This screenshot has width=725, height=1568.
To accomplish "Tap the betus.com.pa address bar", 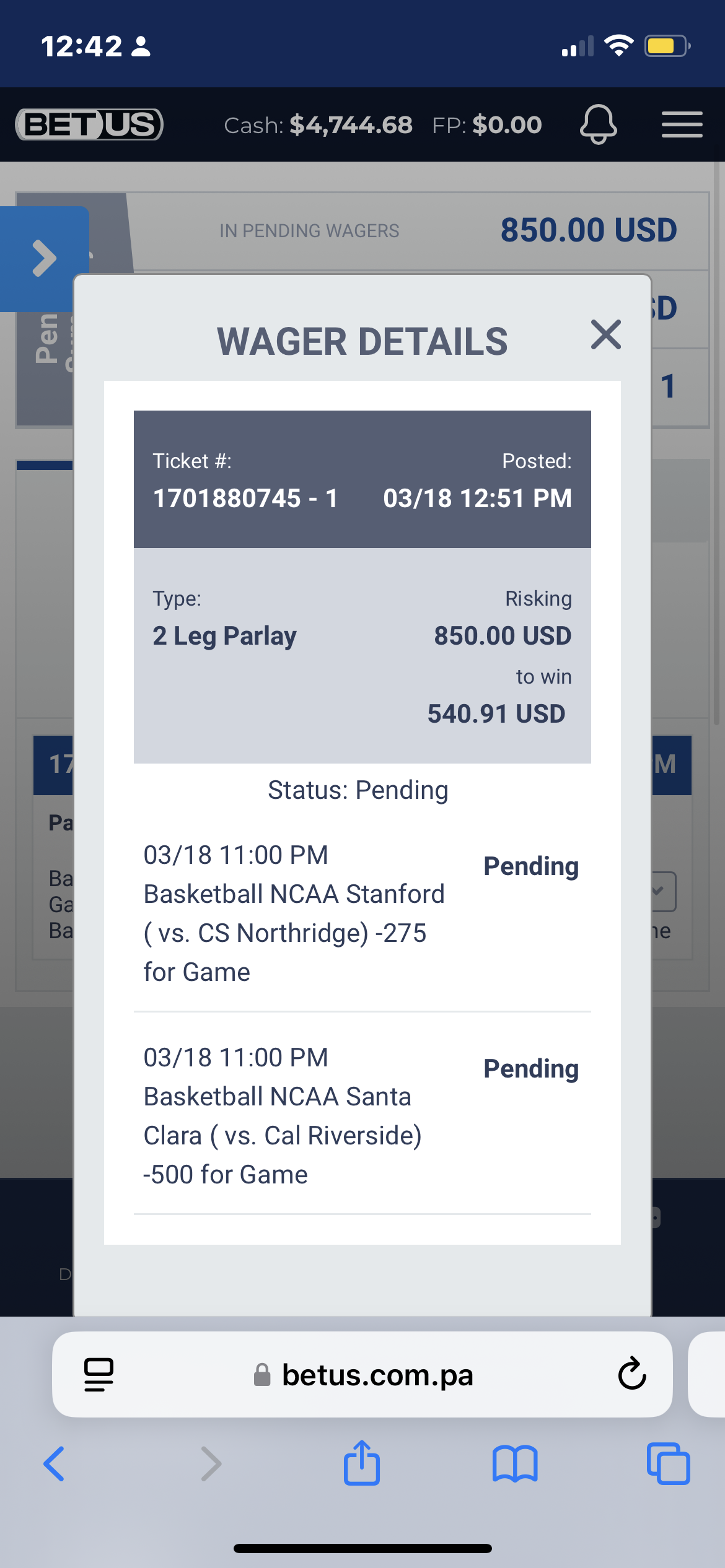I will point(362,1375).
